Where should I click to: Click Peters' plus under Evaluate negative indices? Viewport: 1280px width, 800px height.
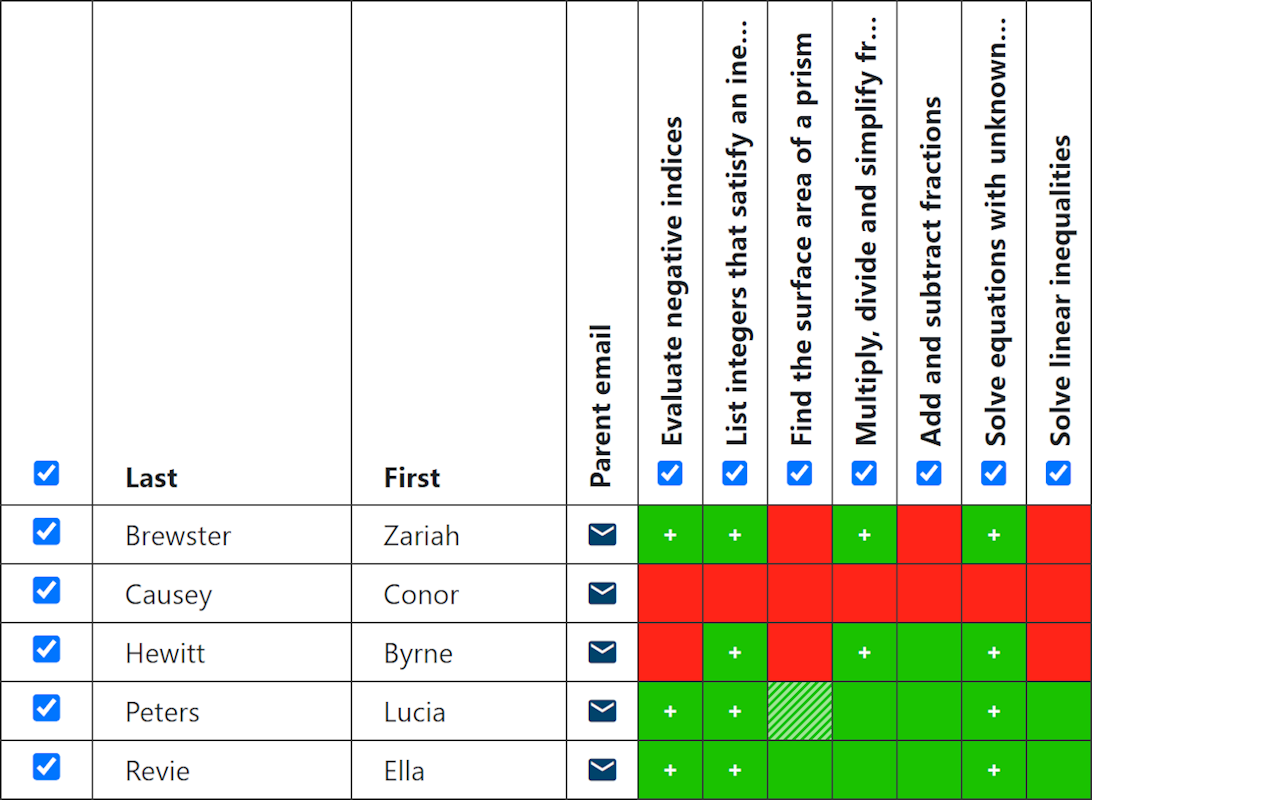[x=670, y=711]
